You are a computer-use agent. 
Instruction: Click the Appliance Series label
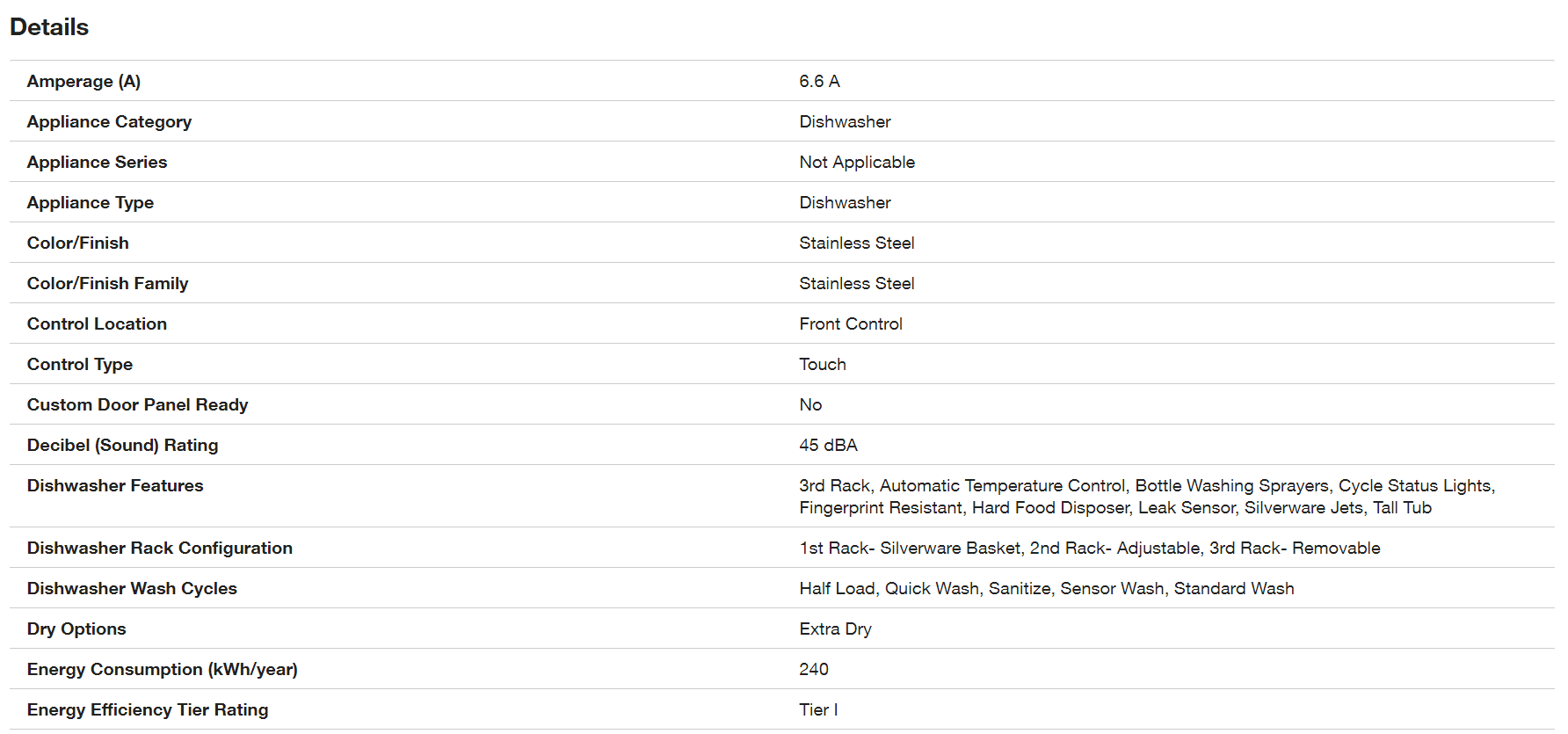coord(97,163)
